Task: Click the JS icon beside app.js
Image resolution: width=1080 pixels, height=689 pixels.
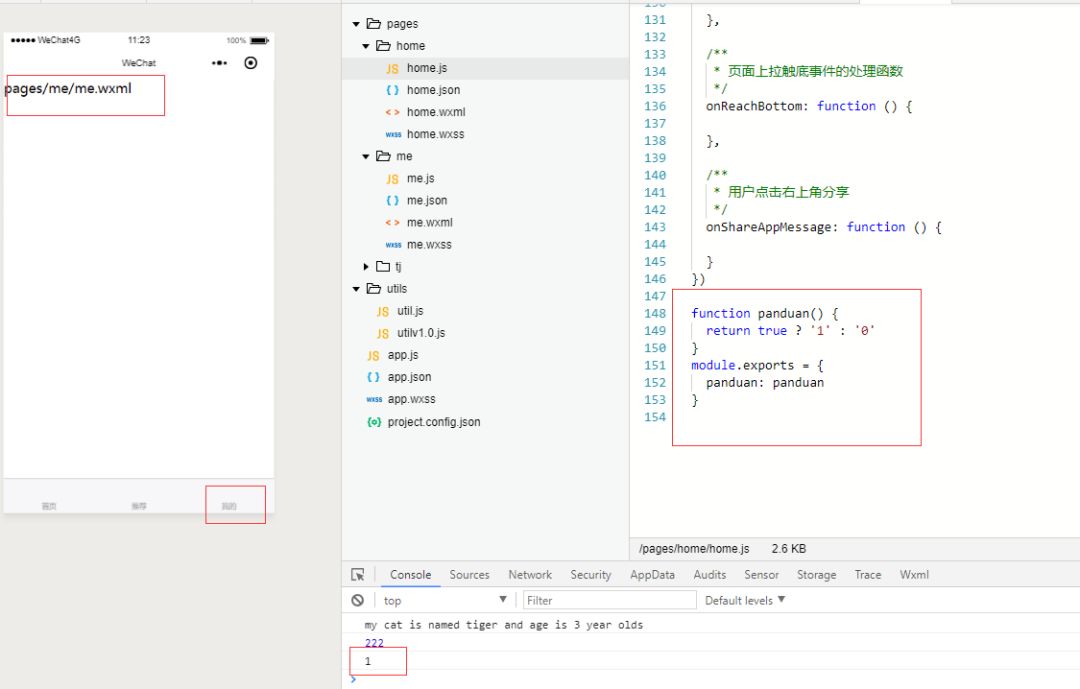Action: pyautogui.click(x=373, y=356)
